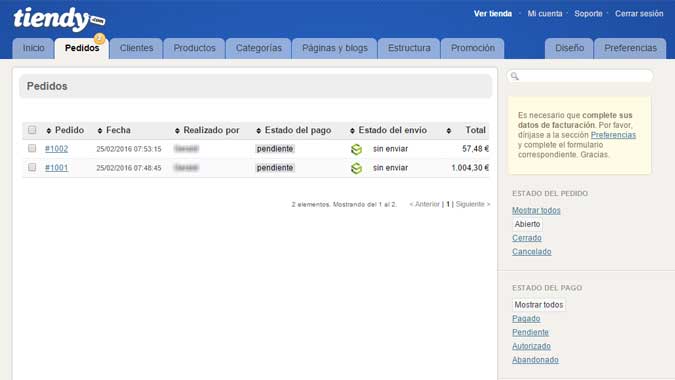Filter orders by Cancelado
The width and height of the screenshot is (675, 380).
(532, 252)
